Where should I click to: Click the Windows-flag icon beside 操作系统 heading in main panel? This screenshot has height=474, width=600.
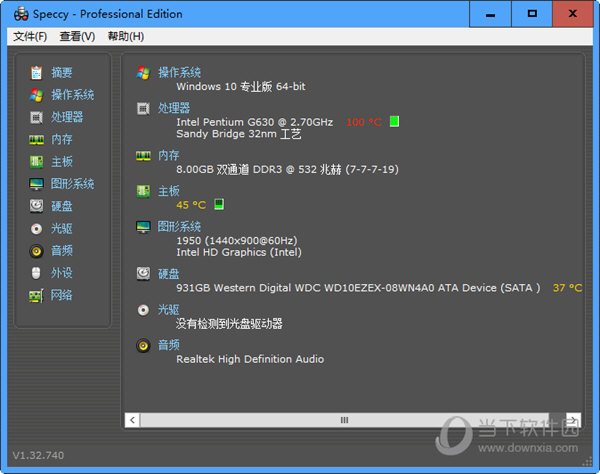(x=143, y=73)
